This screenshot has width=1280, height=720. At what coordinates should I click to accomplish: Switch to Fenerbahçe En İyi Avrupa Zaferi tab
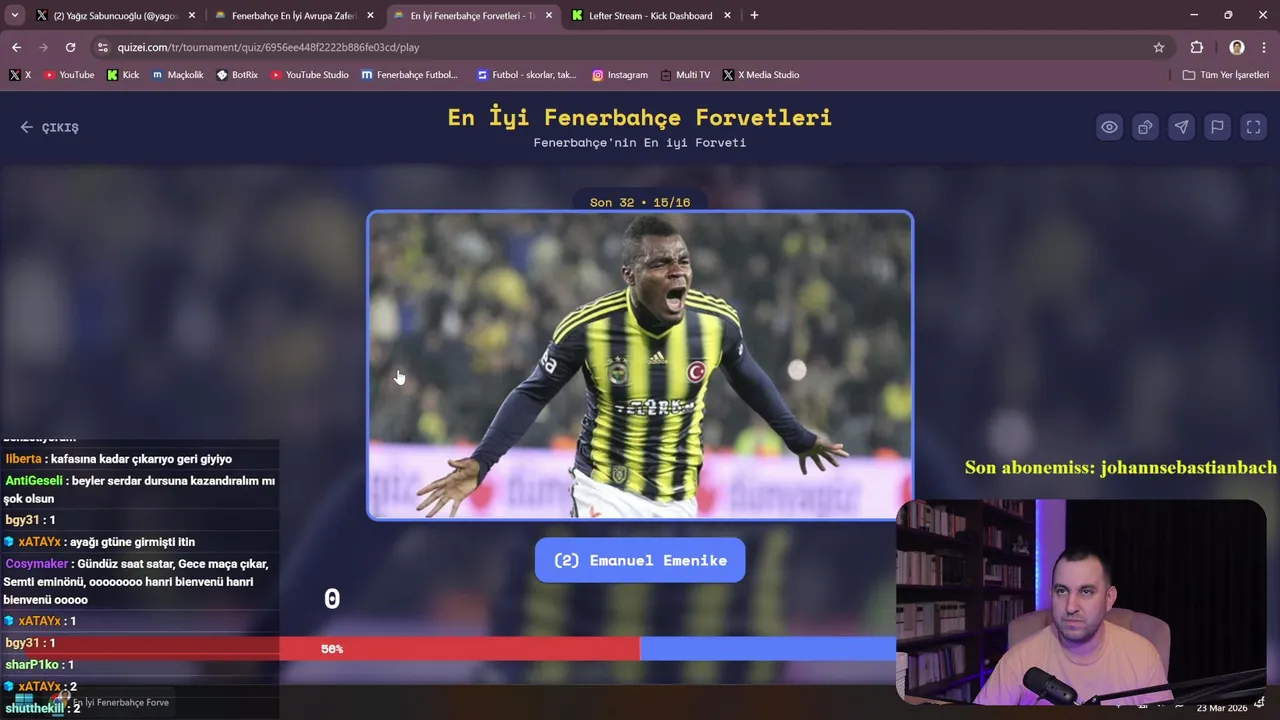(x=294, y=15)
